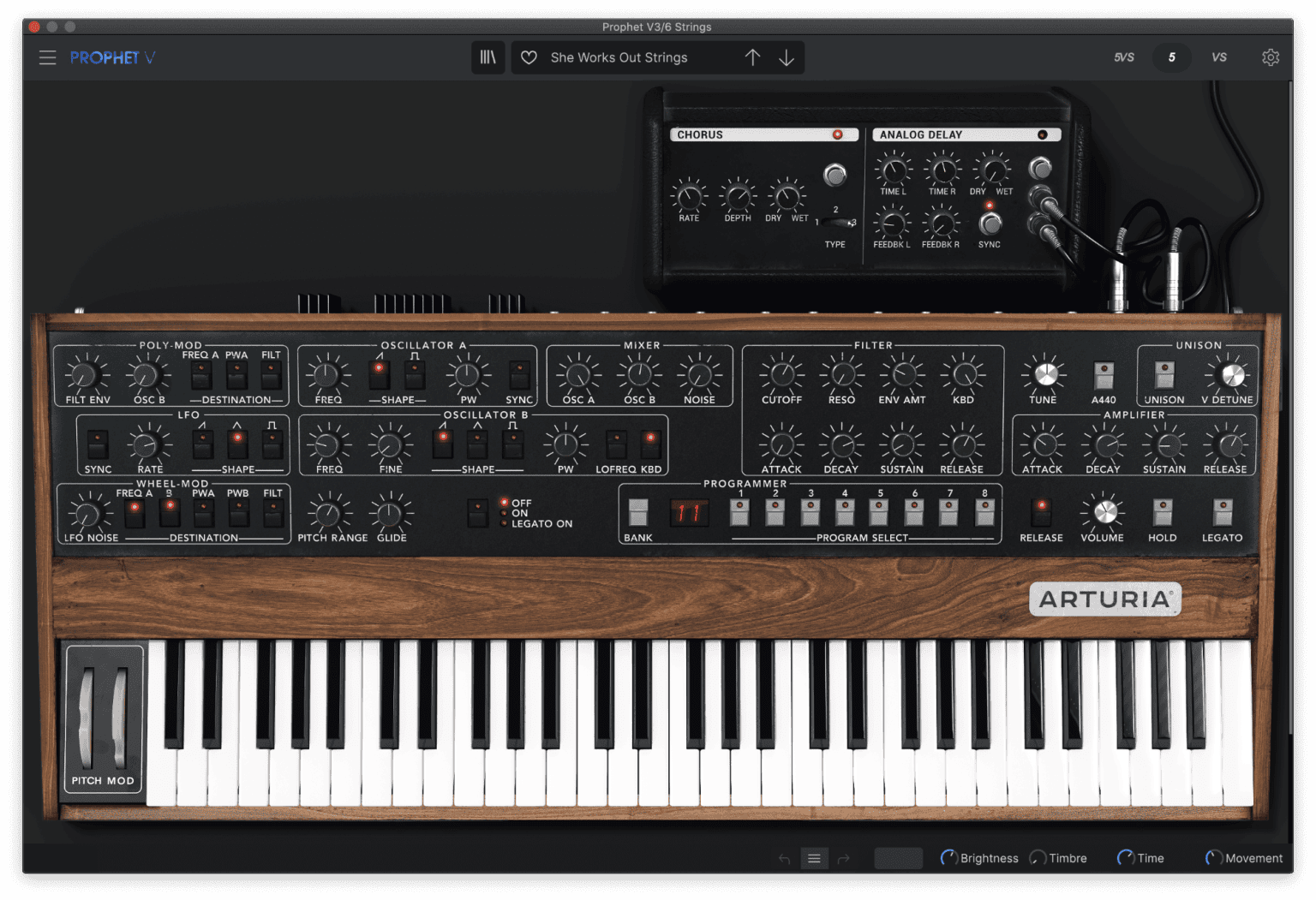Viewport: 1316px width, 900px height.
Task: Click the redo arrow at the bottom
Action: tap(845, 857)
